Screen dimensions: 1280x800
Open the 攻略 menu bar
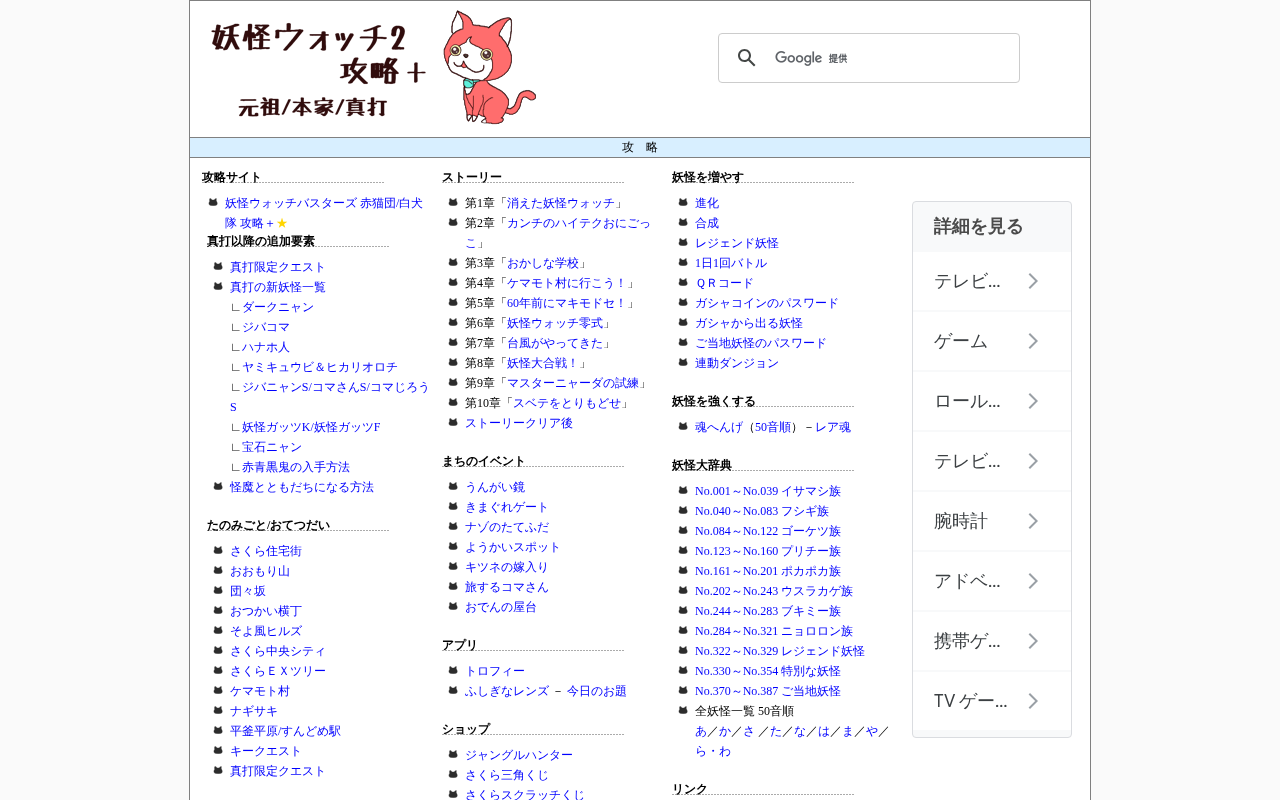coord(640,147)
